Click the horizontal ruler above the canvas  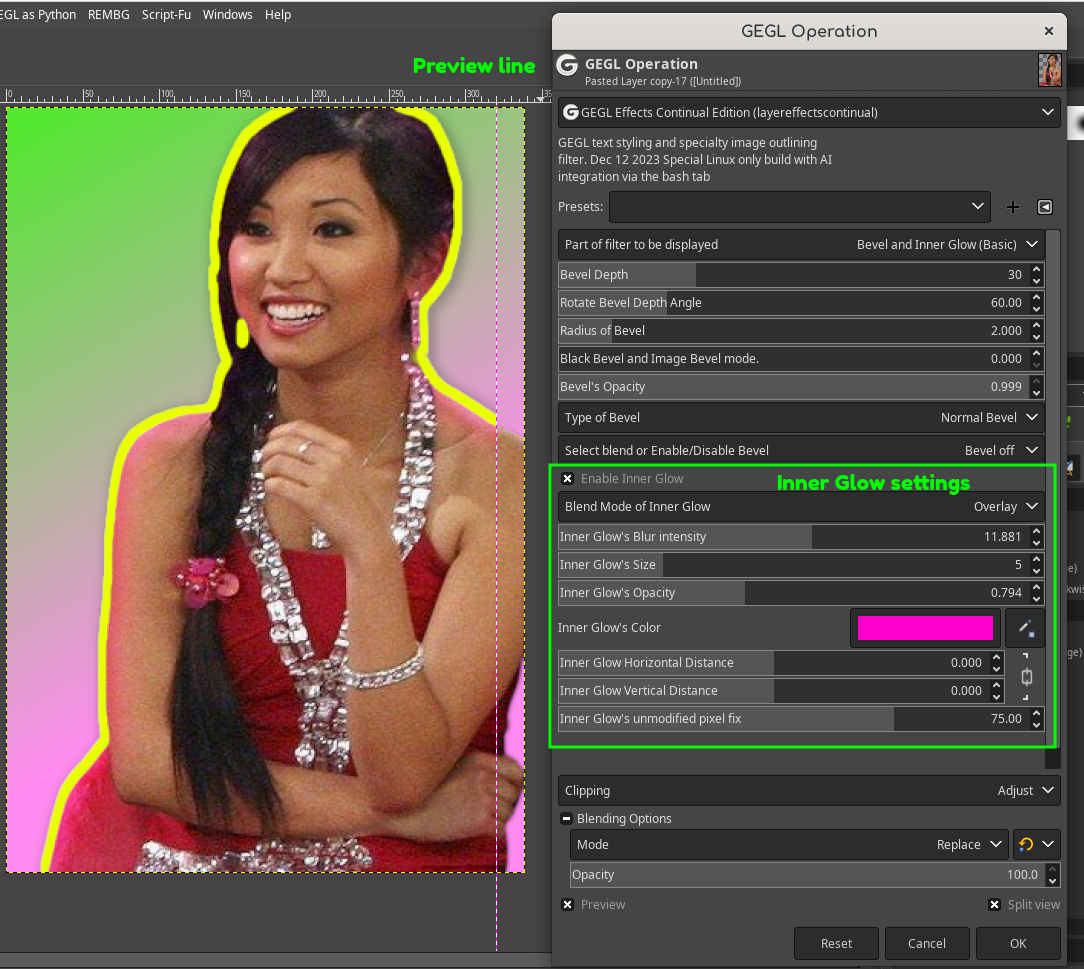(x=275, y=95)
